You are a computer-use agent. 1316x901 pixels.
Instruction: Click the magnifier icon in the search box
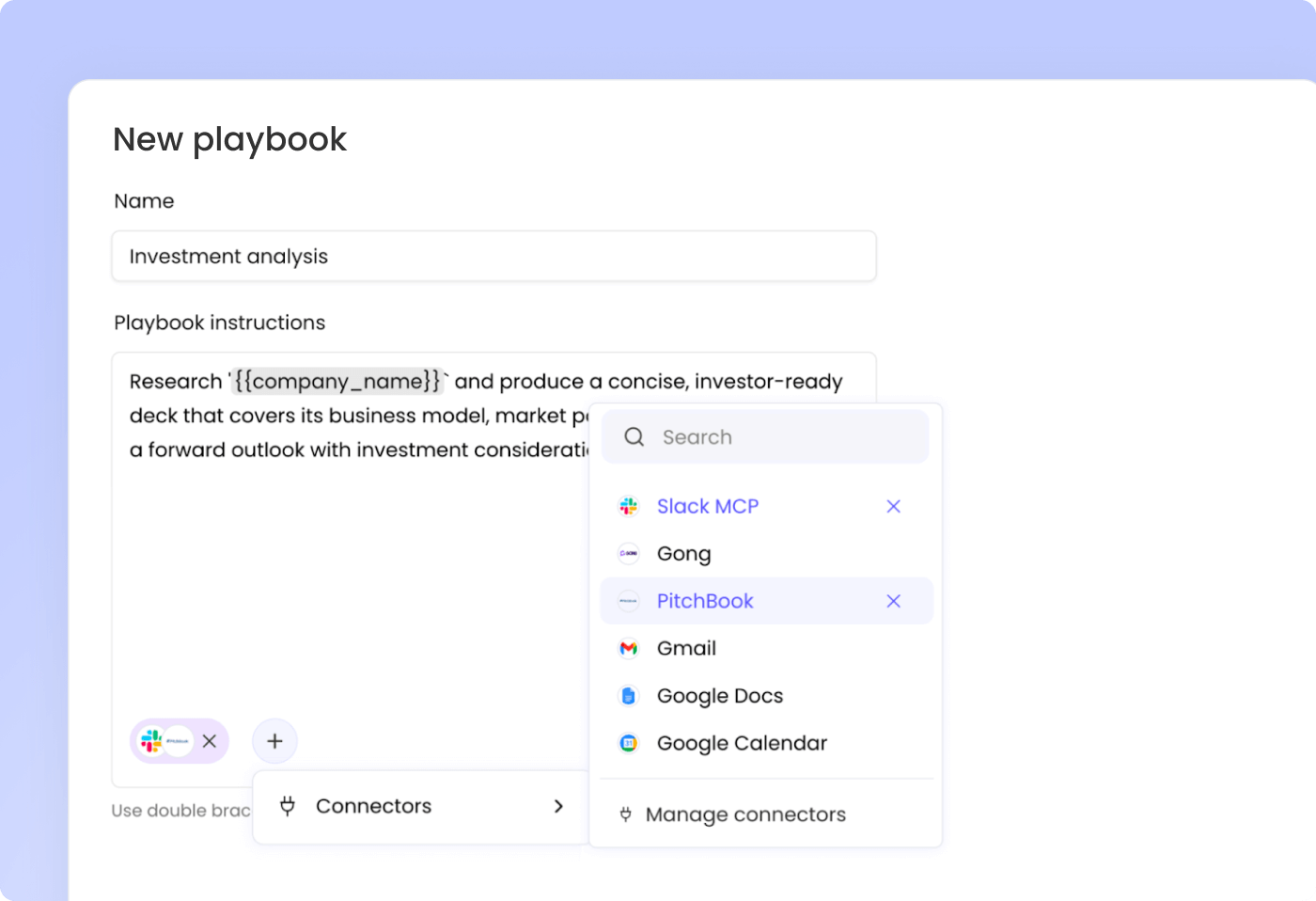point(634,436)
